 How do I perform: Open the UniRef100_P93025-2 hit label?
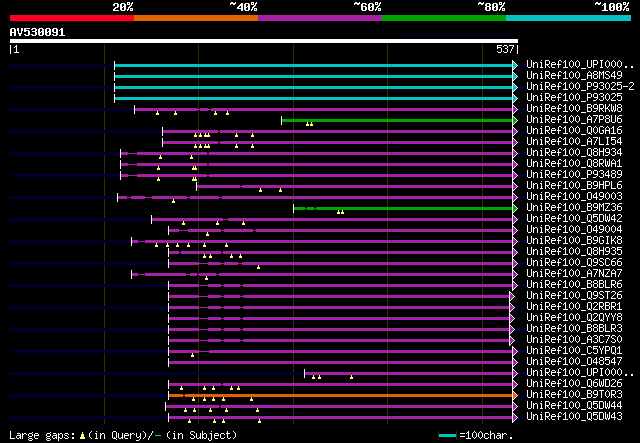pos(580,87)
